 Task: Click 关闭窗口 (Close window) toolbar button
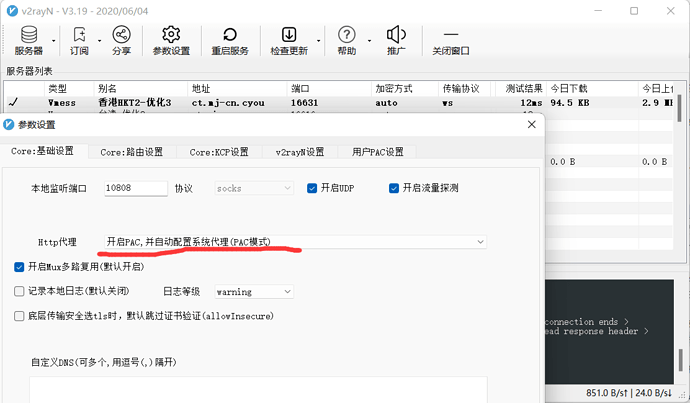451,41
